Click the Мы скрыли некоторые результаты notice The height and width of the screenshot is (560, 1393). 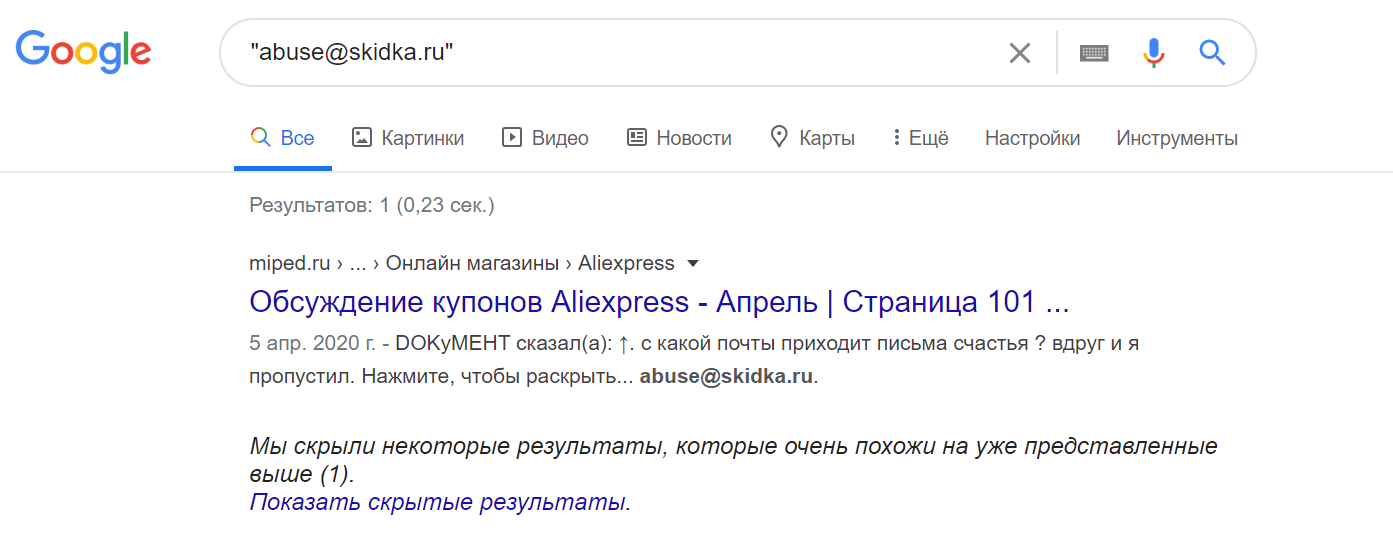tap(733, 459)
